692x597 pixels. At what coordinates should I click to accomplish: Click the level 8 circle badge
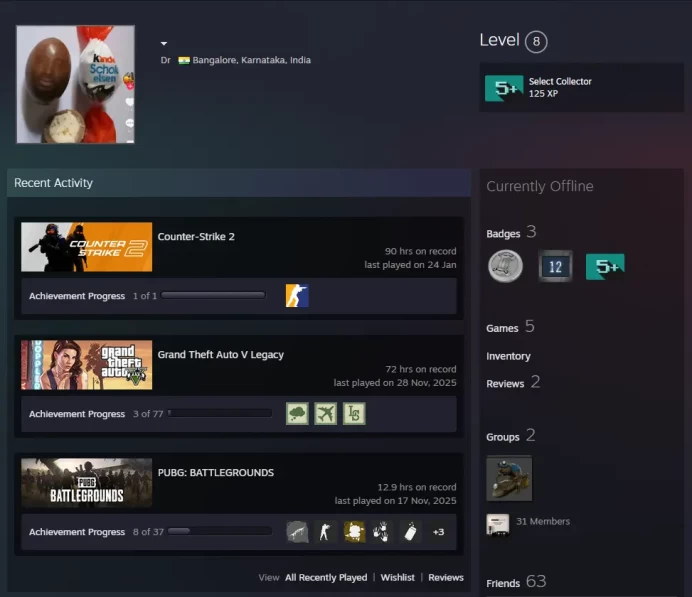(536, 41)
